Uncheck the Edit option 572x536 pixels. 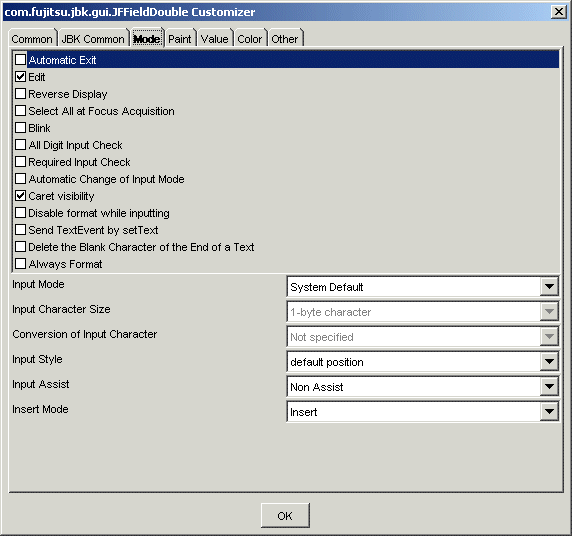click(20, 77)
